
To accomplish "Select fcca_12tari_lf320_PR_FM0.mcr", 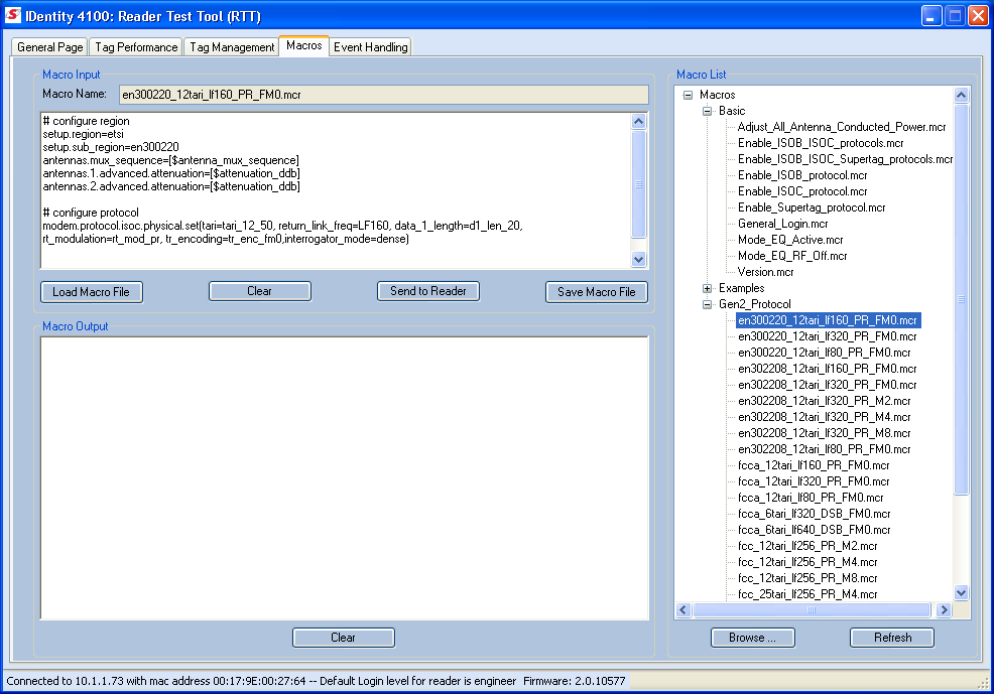I will pyautogui.click(x=813, y=482).
